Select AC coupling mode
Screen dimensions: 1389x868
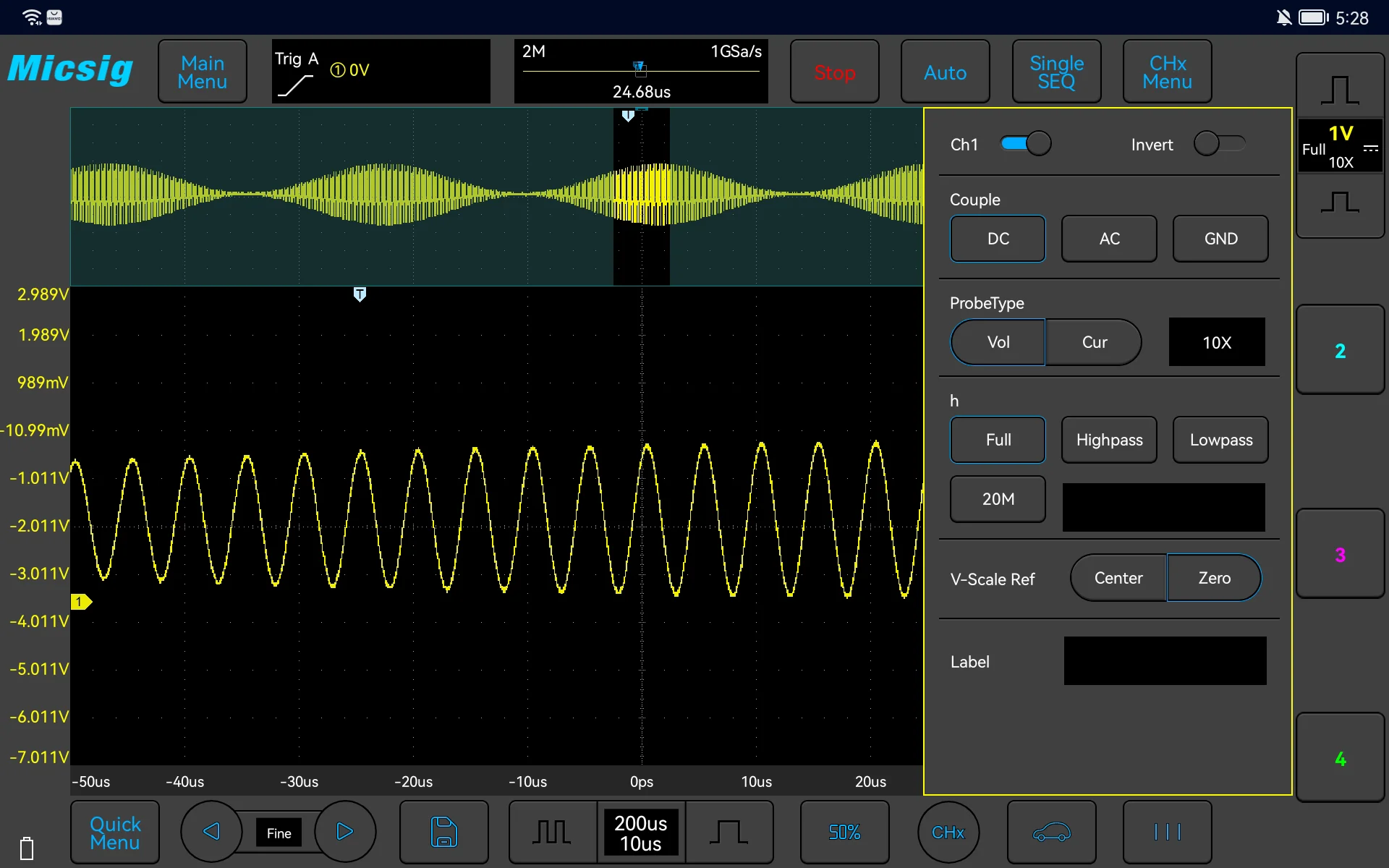(1109, 239)
